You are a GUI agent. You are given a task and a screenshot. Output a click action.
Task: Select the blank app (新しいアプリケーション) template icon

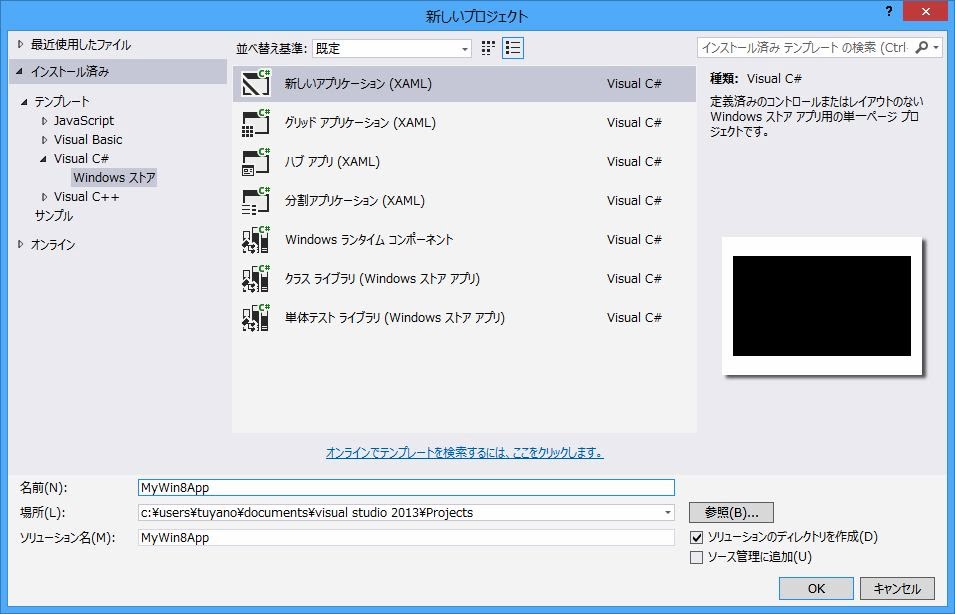click(x=257, y=84)
